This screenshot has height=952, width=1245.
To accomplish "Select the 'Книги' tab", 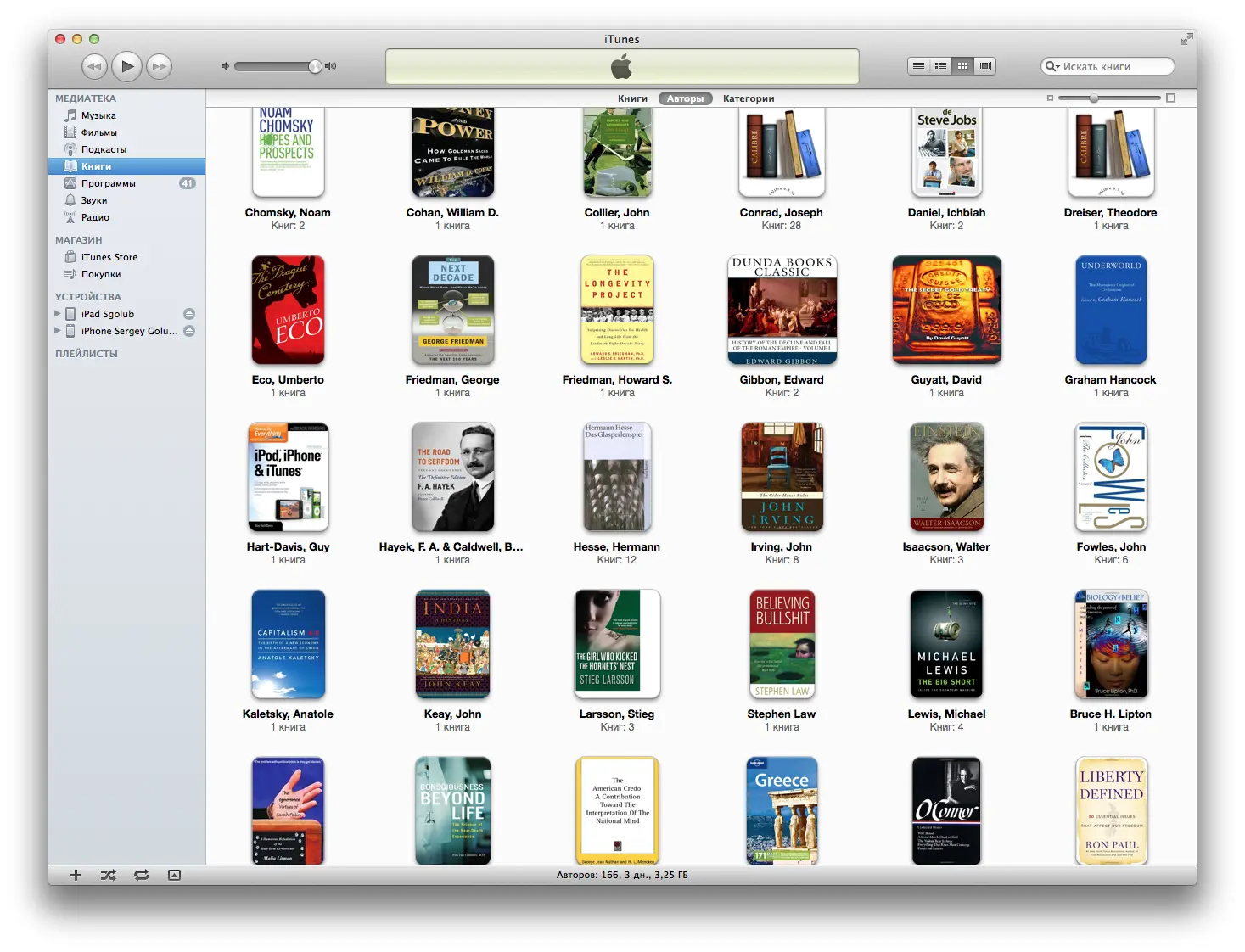I will point(632,98).
